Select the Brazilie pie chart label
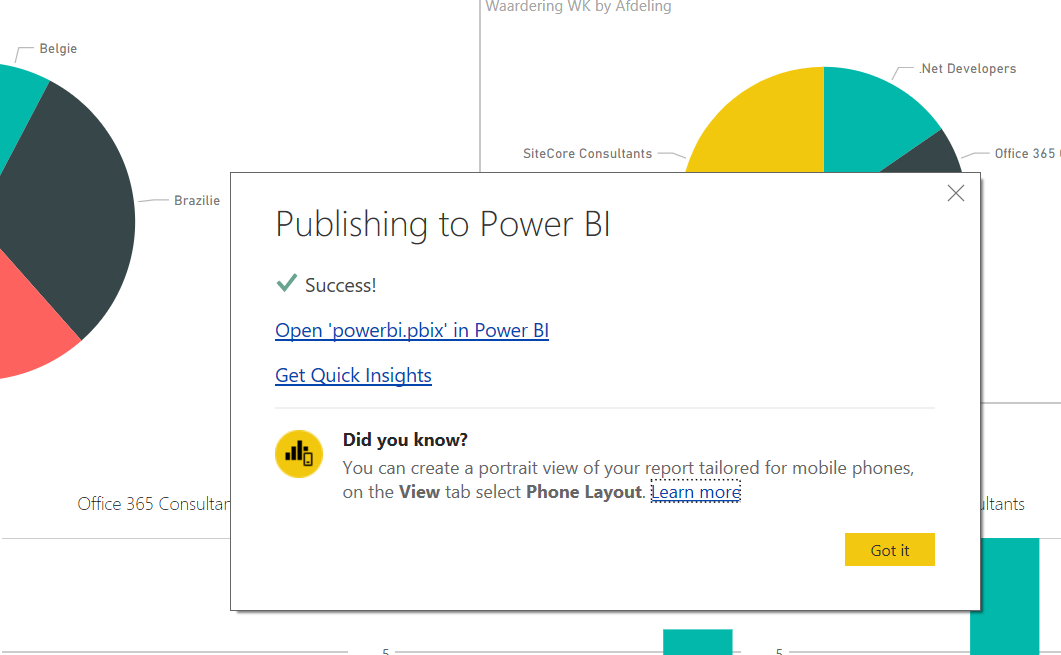This screenshot has width=1061, height=655. pos(197,200)
